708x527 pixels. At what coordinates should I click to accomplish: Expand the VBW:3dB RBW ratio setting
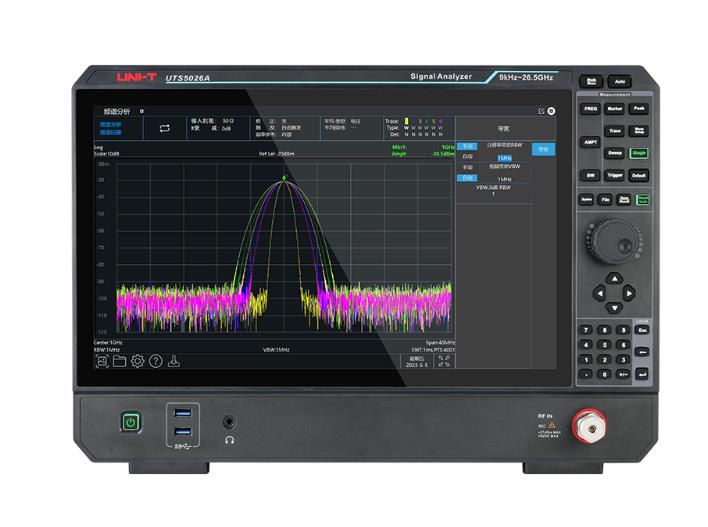coord(492,190)
